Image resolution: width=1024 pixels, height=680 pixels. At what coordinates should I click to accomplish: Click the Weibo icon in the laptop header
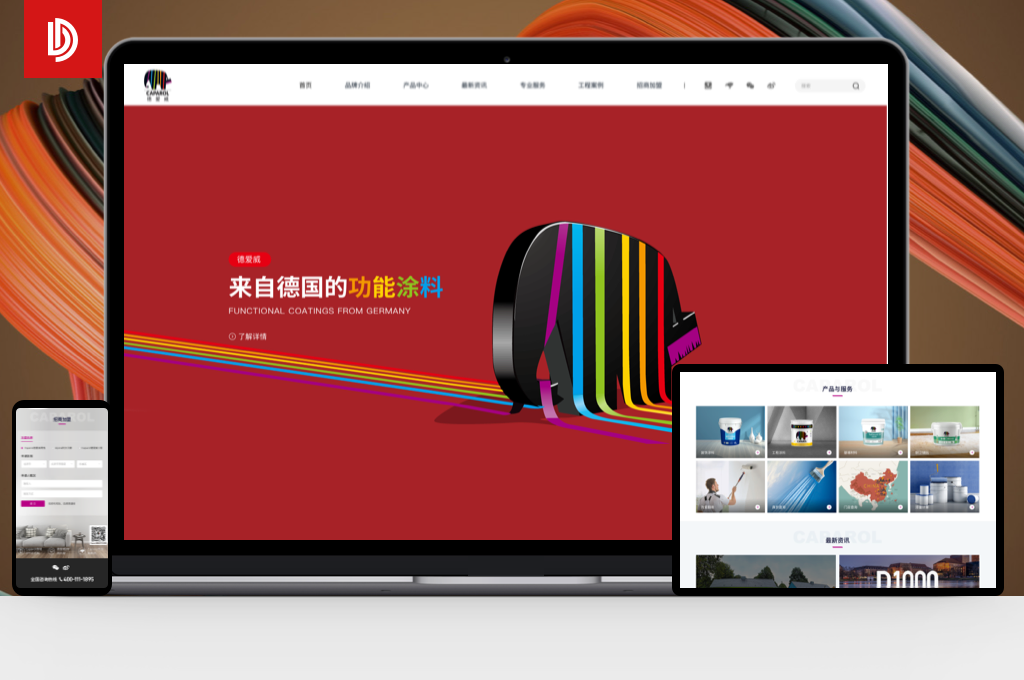click(x=771, y=86)
